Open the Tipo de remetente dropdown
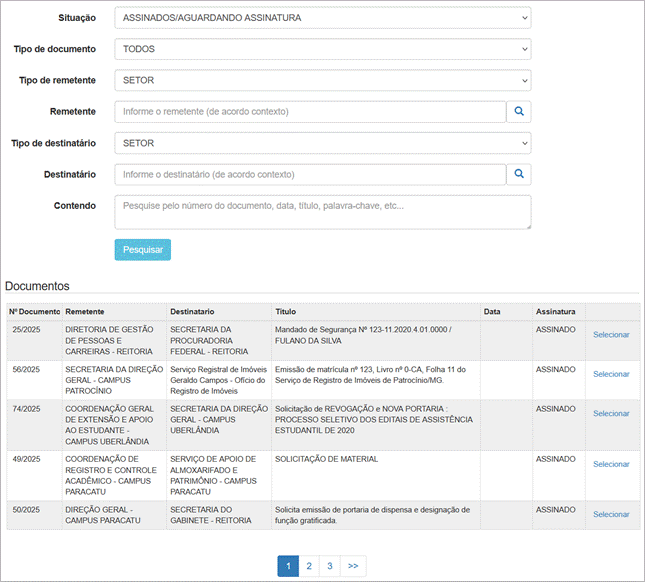The image size is (645, 582). [322, 81]
